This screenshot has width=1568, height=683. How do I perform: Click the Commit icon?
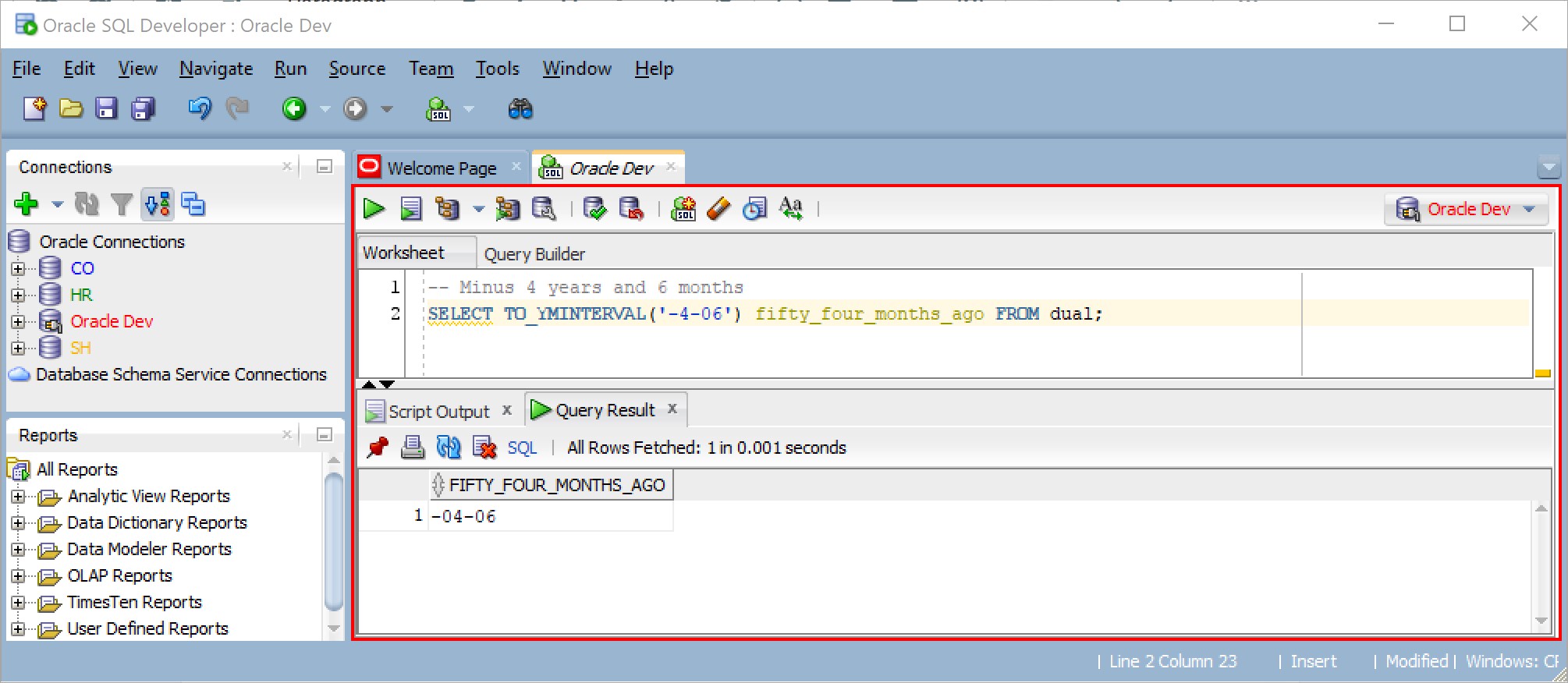594,208
